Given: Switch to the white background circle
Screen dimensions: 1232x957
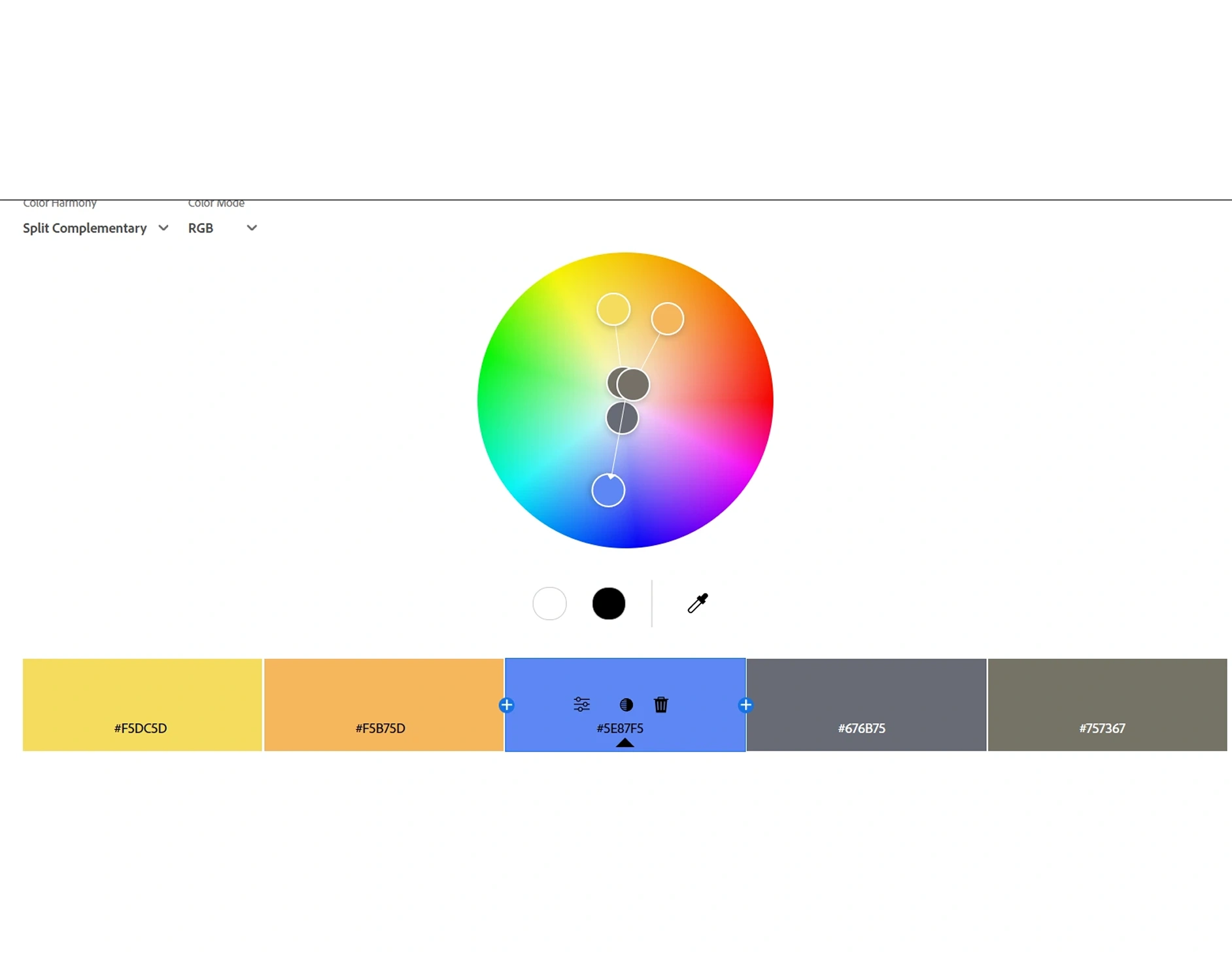Looking at the screenshot, I should coord(549,603).
